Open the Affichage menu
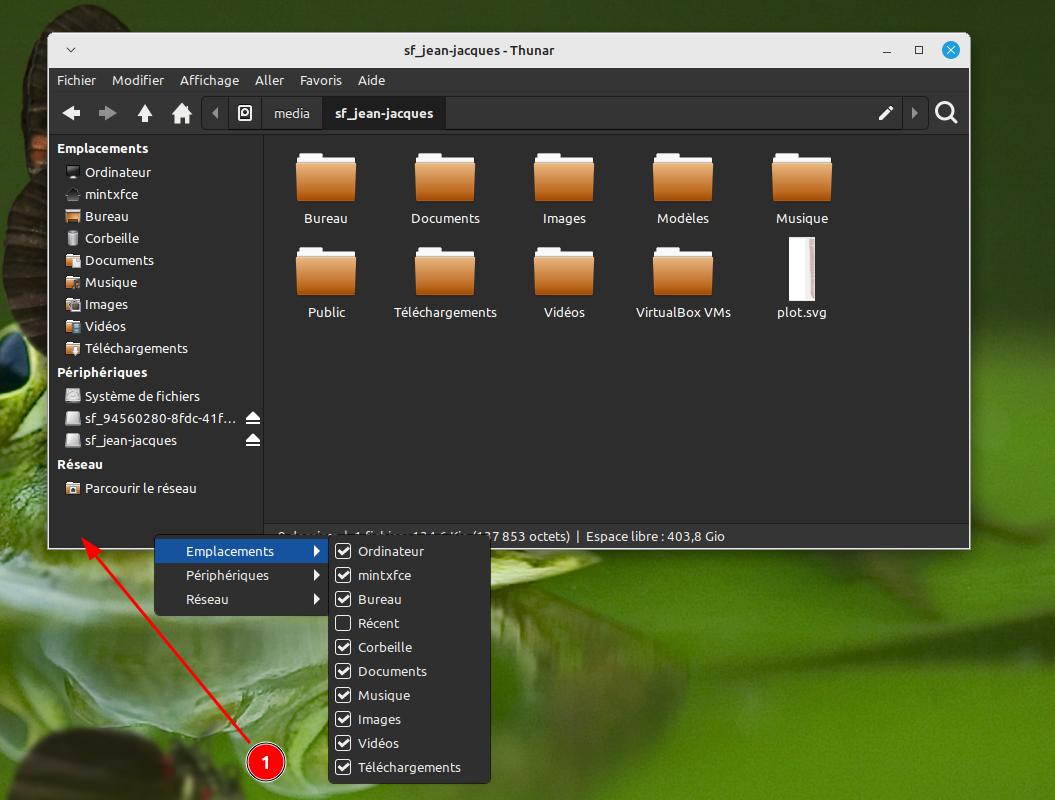Viewport: 1055px width, 800px height. tap(209, 80)
